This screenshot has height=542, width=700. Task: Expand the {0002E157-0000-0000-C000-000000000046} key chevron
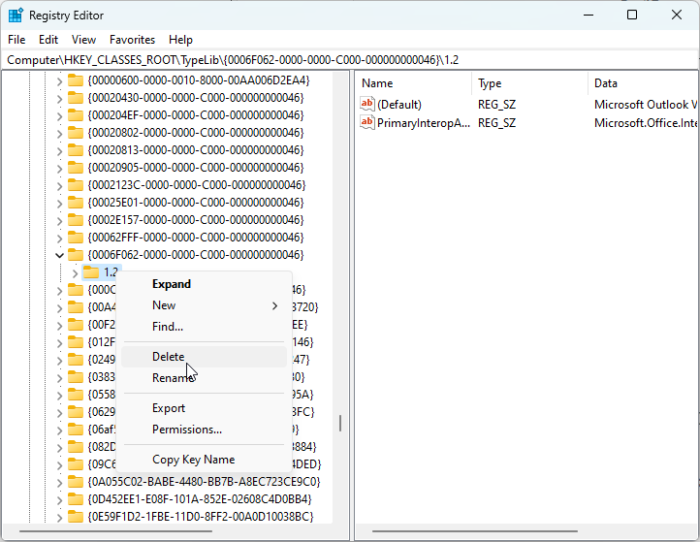59,221
